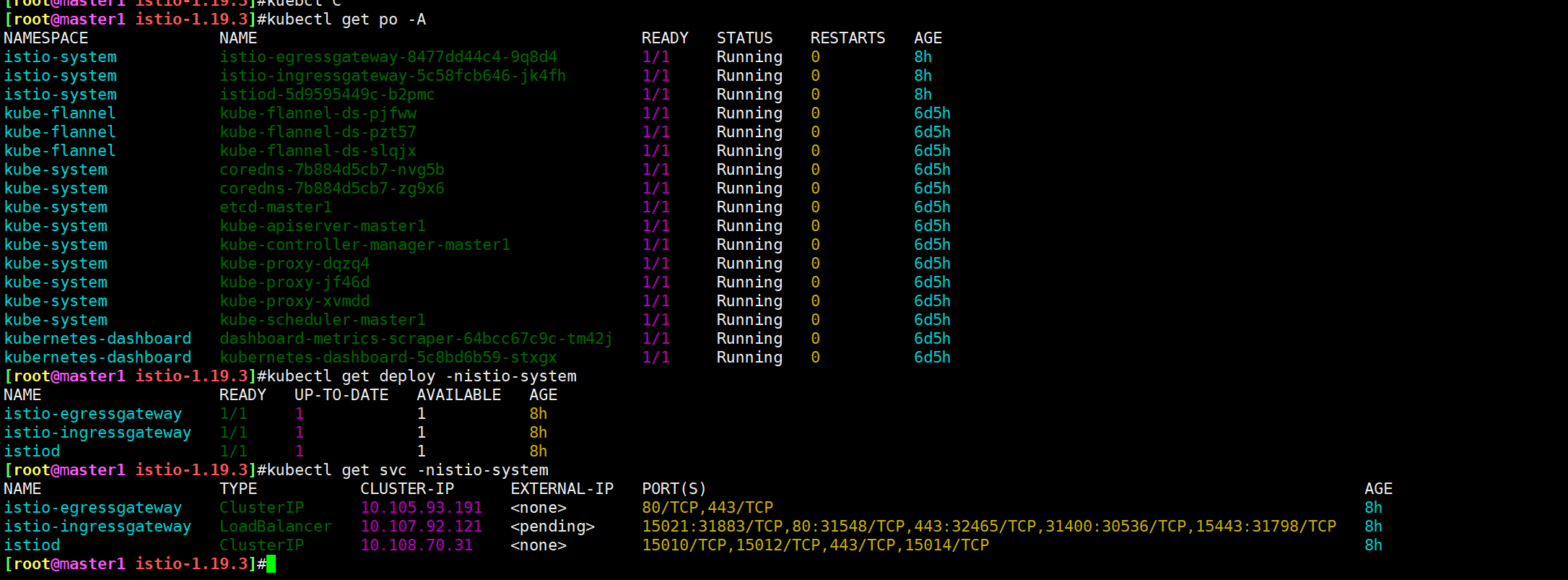Click Running status of kube-scheduler-master1
Viewport: 1568px width, 580px height.
(749, 320)
